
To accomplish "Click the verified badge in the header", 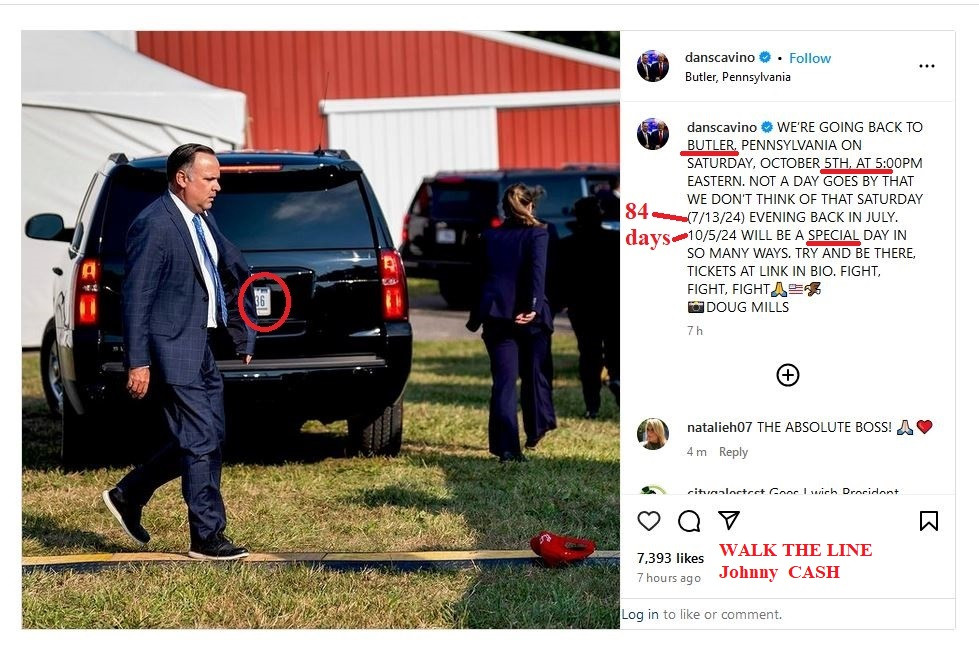I will [765, 58].
